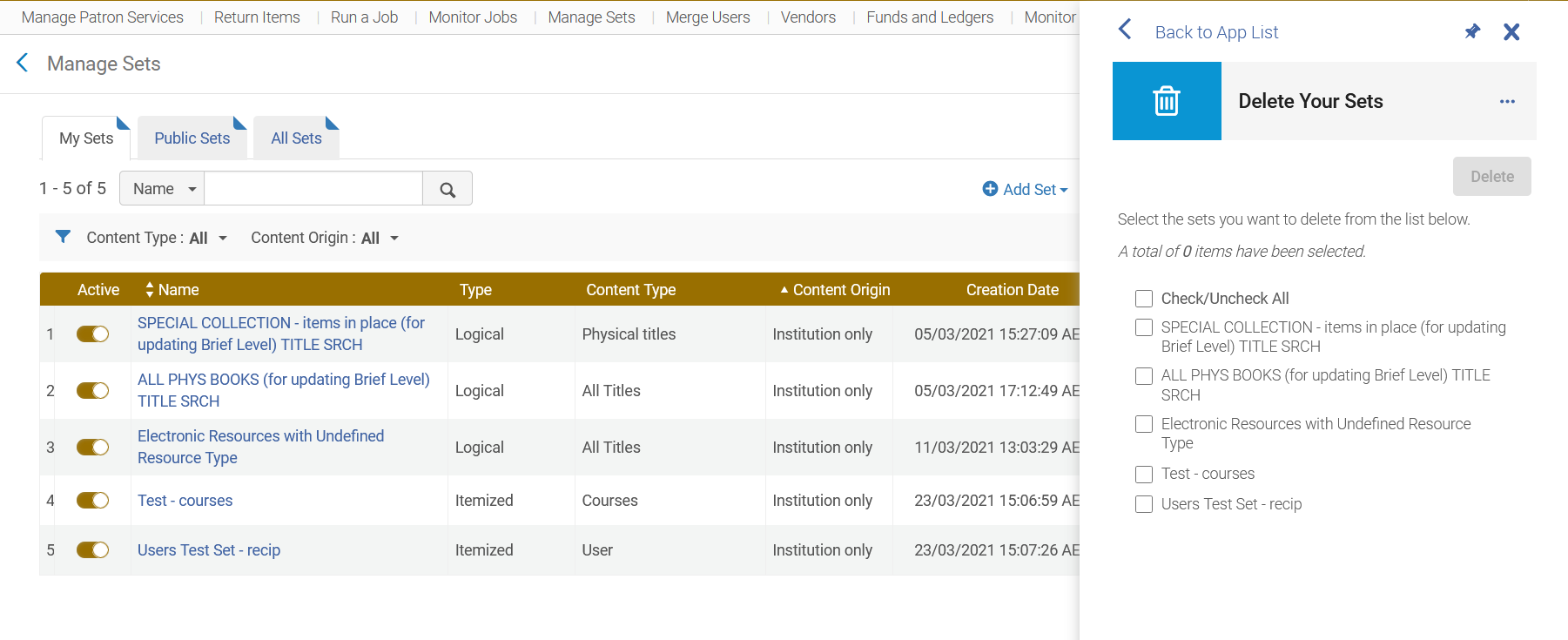This screenshot has width=1568, height=640.
Task: Check Electronic Resources set for deletion
Action: tap(1144, 424)
